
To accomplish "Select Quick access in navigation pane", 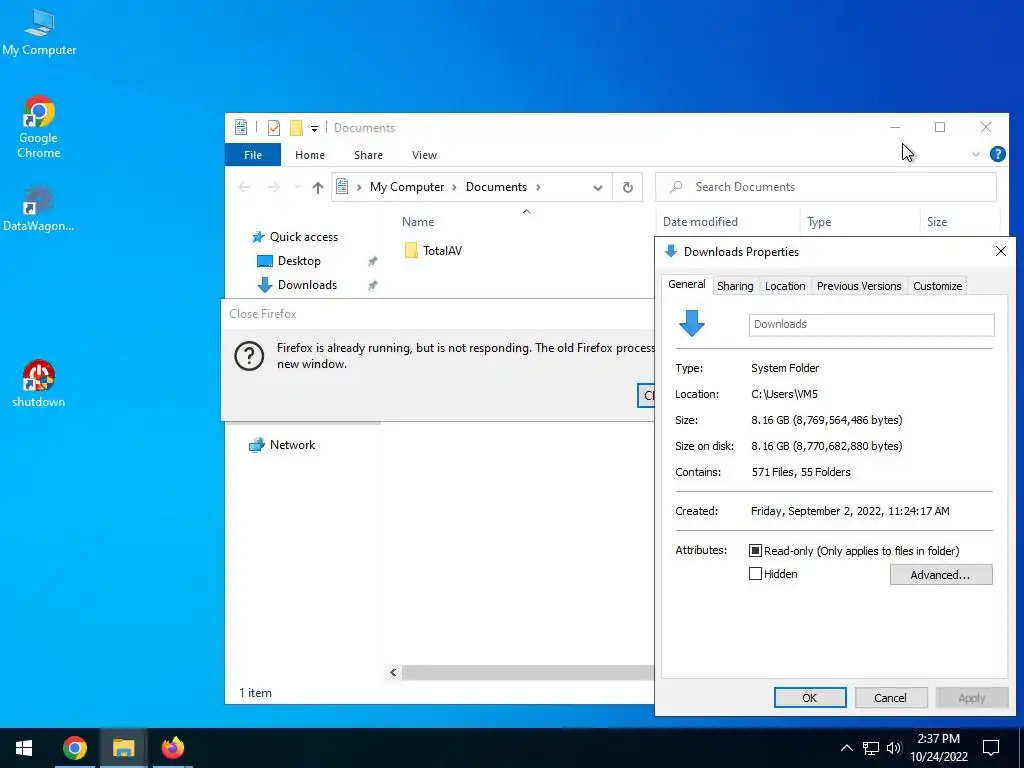I will tap(304, 237).
